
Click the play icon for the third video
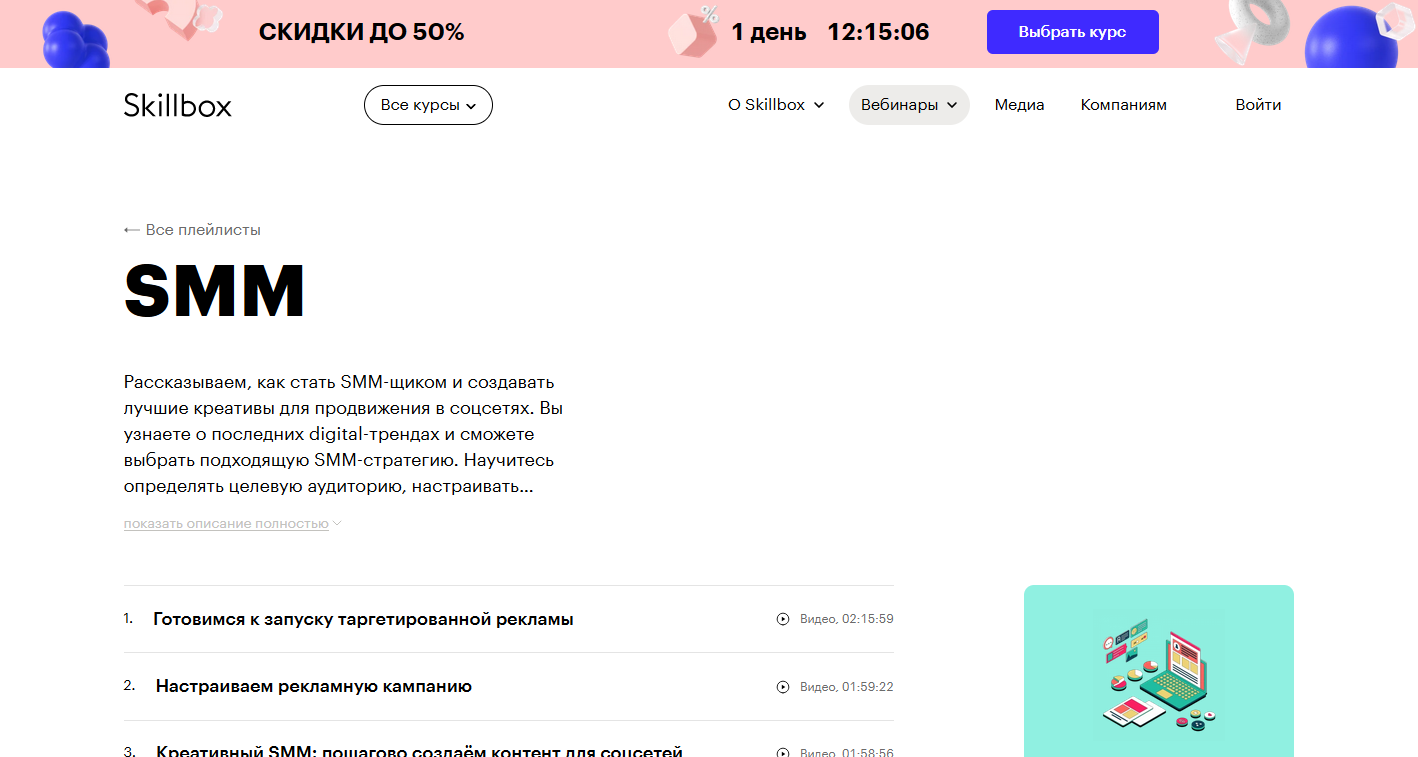781,751
